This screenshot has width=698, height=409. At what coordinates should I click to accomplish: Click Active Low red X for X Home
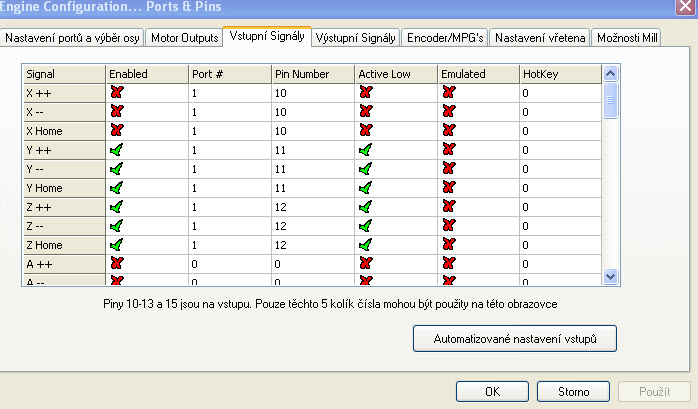pyautogui.click(x=365, y=130)
